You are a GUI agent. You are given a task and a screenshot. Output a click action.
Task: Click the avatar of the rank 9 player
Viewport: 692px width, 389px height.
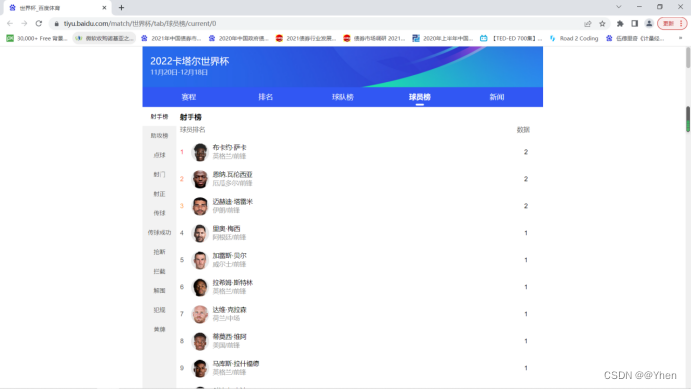pyautogui.click(x=200, y=368)
